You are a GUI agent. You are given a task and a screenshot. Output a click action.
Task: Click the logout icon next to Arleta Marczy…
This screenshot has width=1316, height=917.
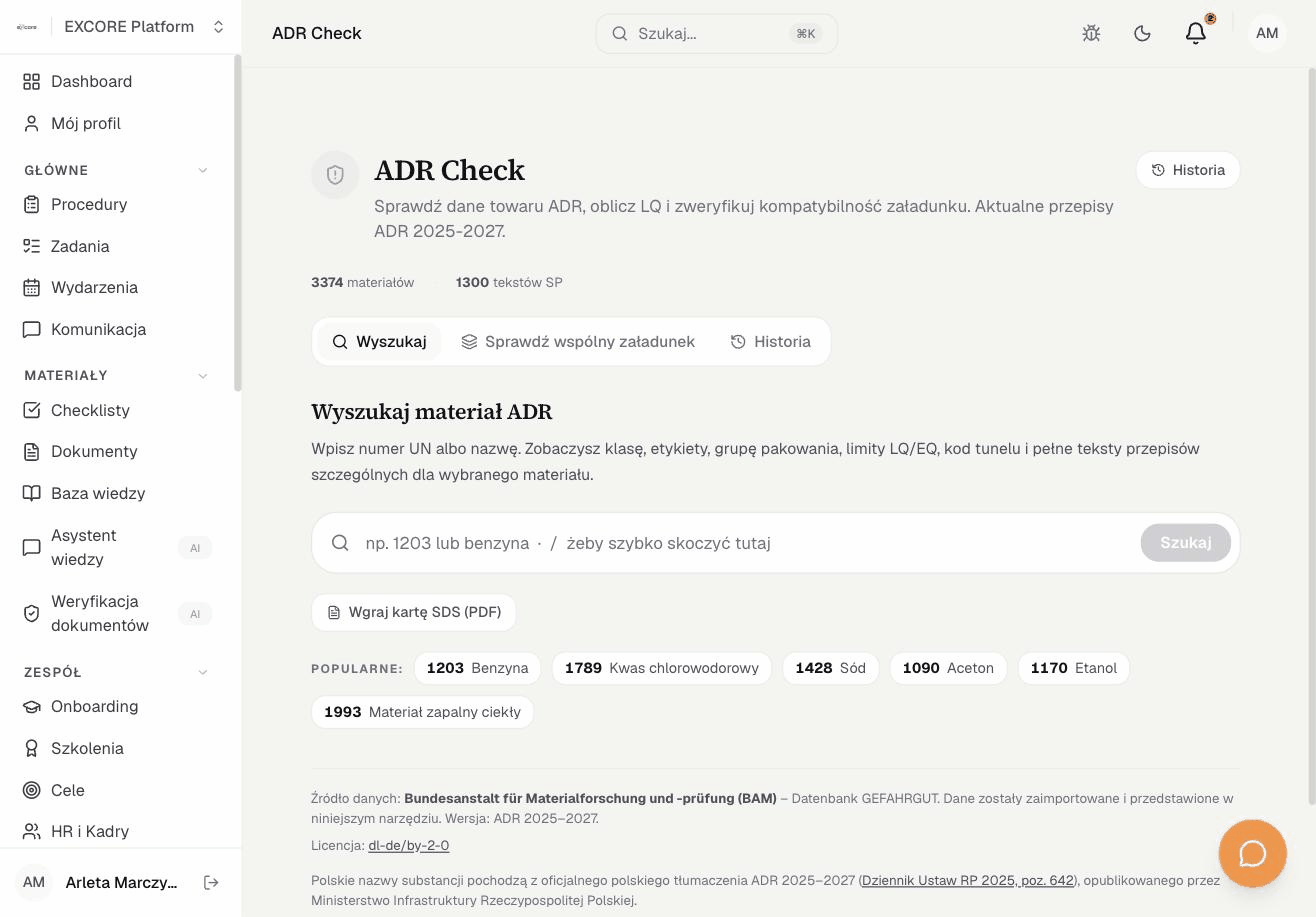(x=211, y=882)
